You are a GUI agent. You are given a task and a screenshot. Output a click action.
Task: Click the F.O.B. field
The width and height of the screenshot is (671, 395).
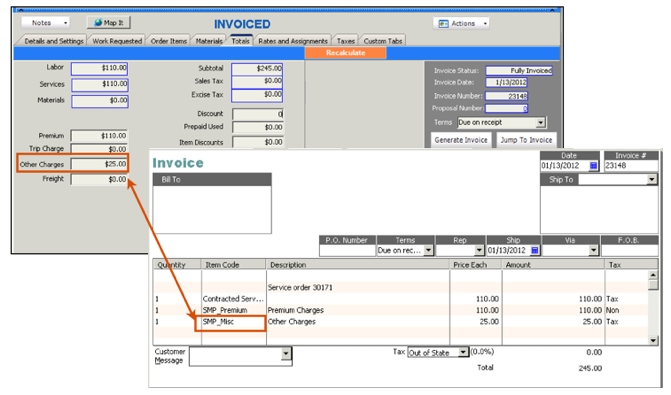click(x=629, y=250)
